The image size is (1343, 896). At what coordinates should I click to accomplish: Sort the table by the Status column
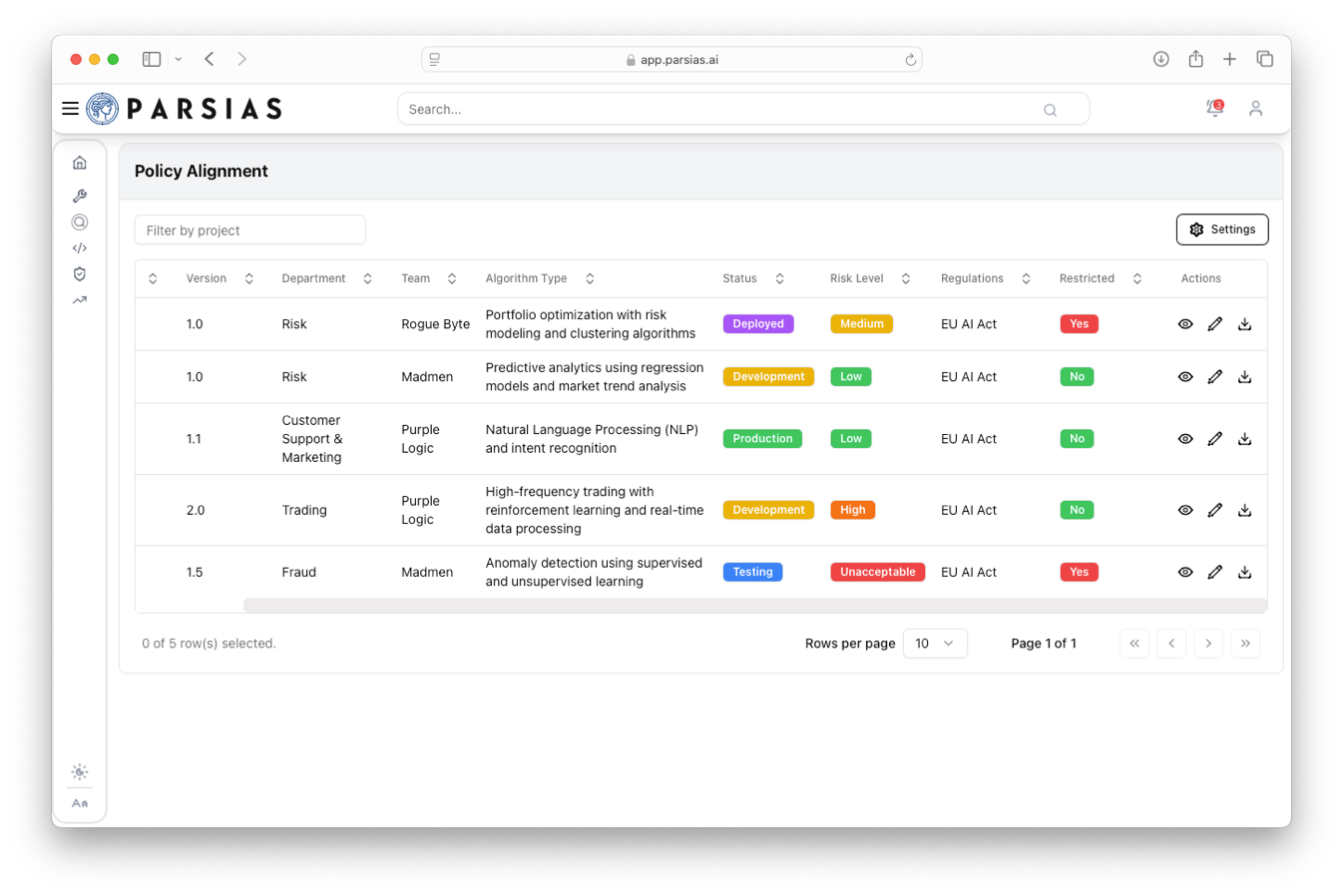tap(778, 278)
